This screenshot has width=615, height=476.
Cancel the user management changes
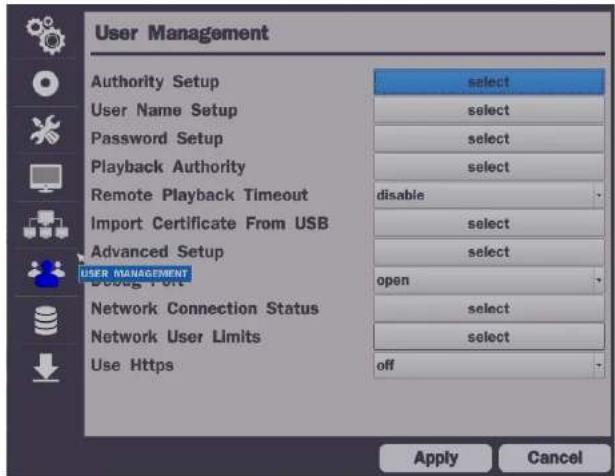click(555, 458)
